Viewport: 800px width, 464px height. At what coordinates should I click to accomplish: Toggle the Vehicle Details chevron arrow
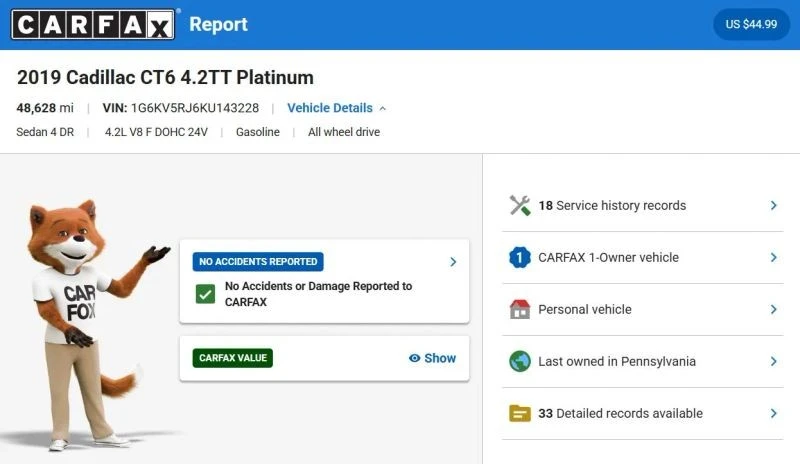point(383,109)
